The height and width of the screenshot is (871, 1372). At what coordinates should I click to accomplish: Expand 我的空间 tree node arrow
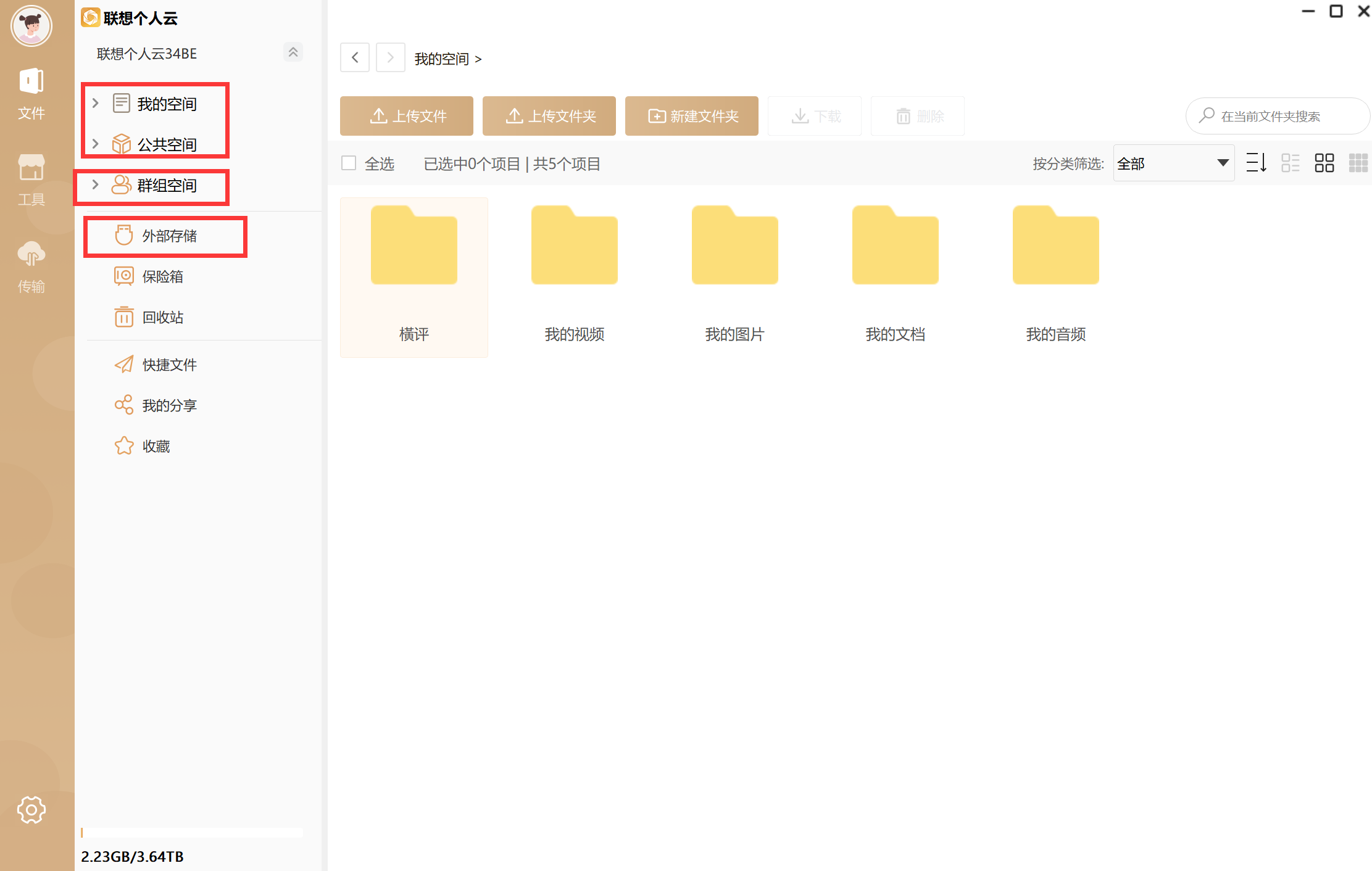(96, 103)
